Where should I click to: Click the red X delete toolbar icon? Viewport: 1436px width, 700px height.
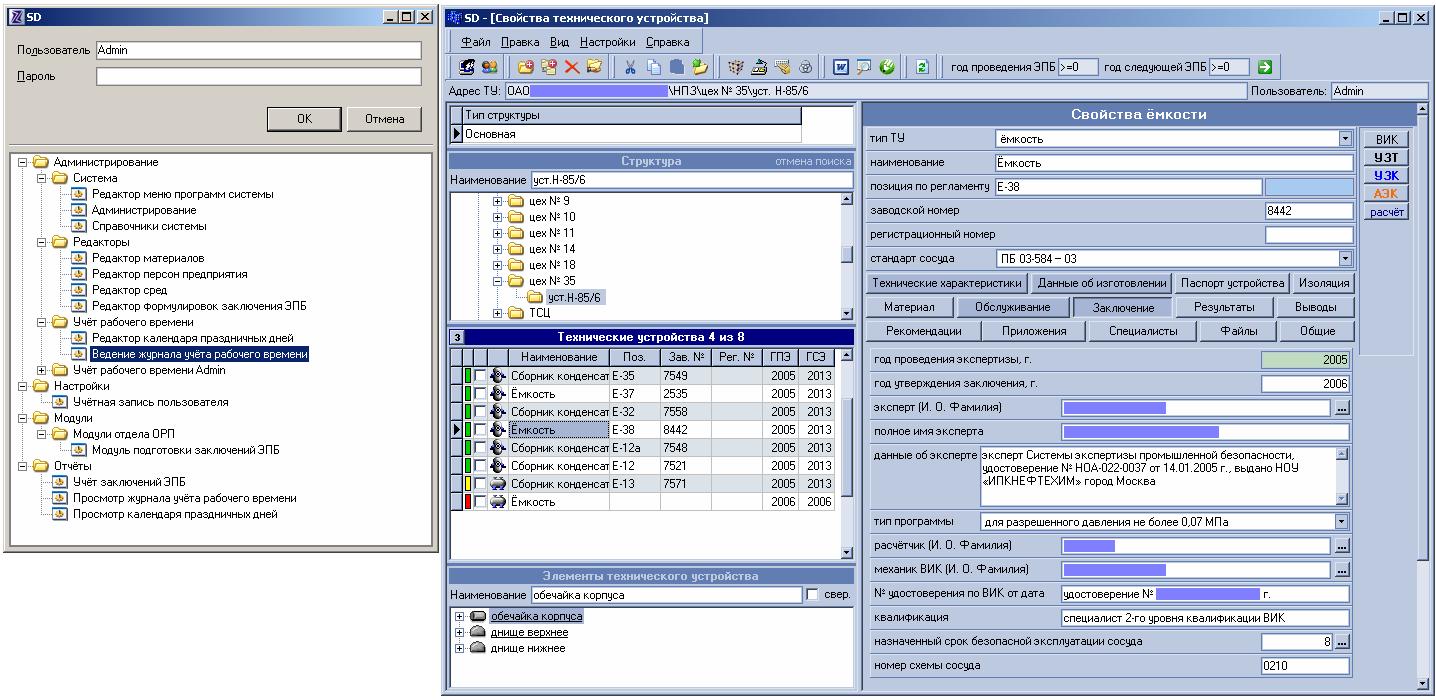coord(572,67)
